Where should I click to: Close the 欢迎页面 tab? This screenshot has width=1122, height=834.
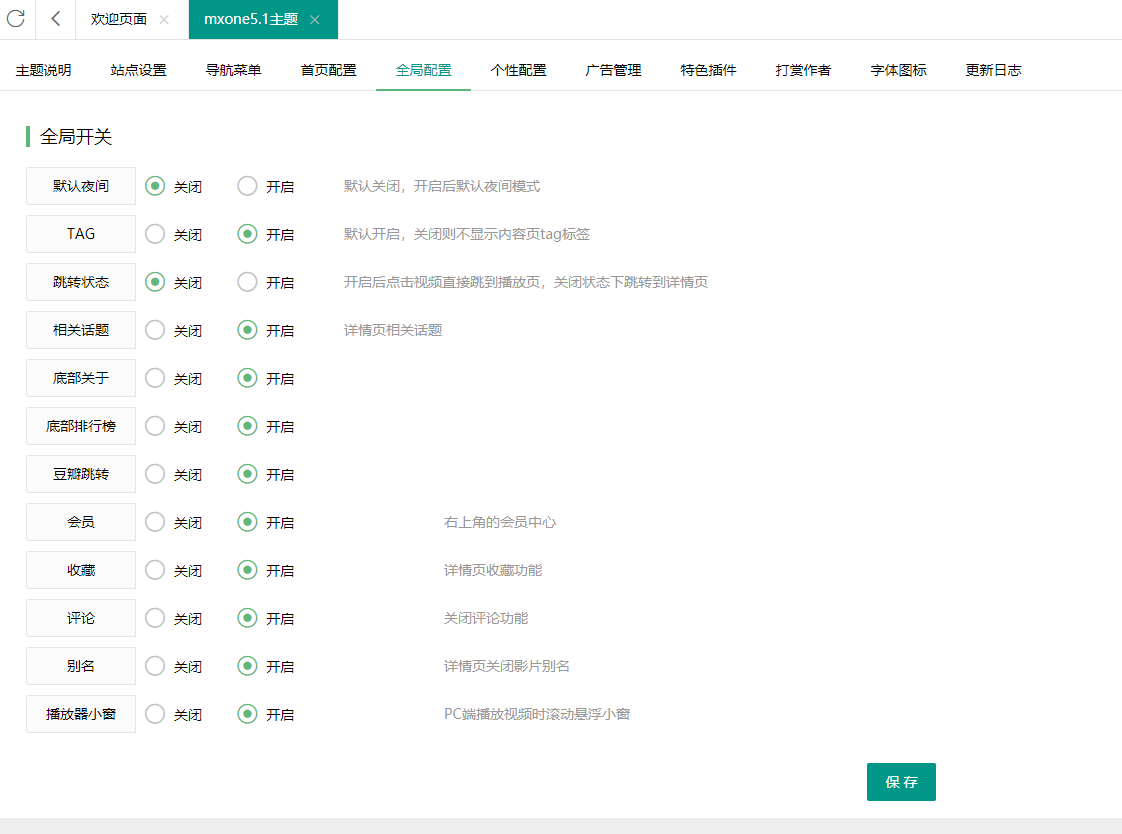pos(164,19)
